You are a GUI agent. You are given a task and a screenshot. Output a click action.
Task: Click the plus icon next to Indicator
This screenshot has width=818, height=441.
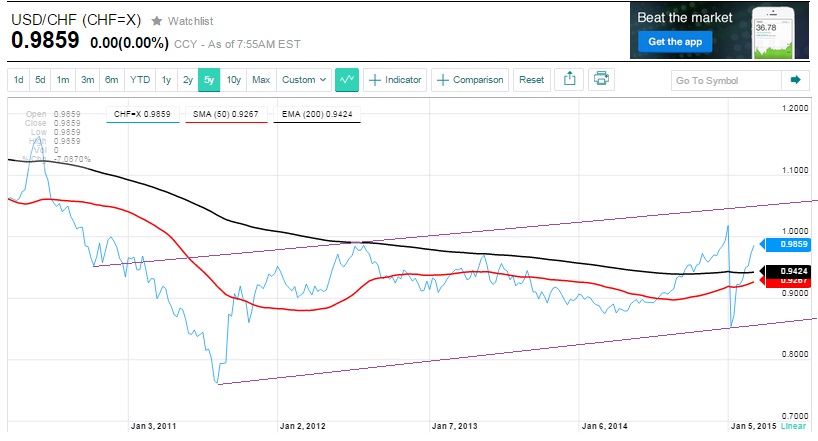374,80
